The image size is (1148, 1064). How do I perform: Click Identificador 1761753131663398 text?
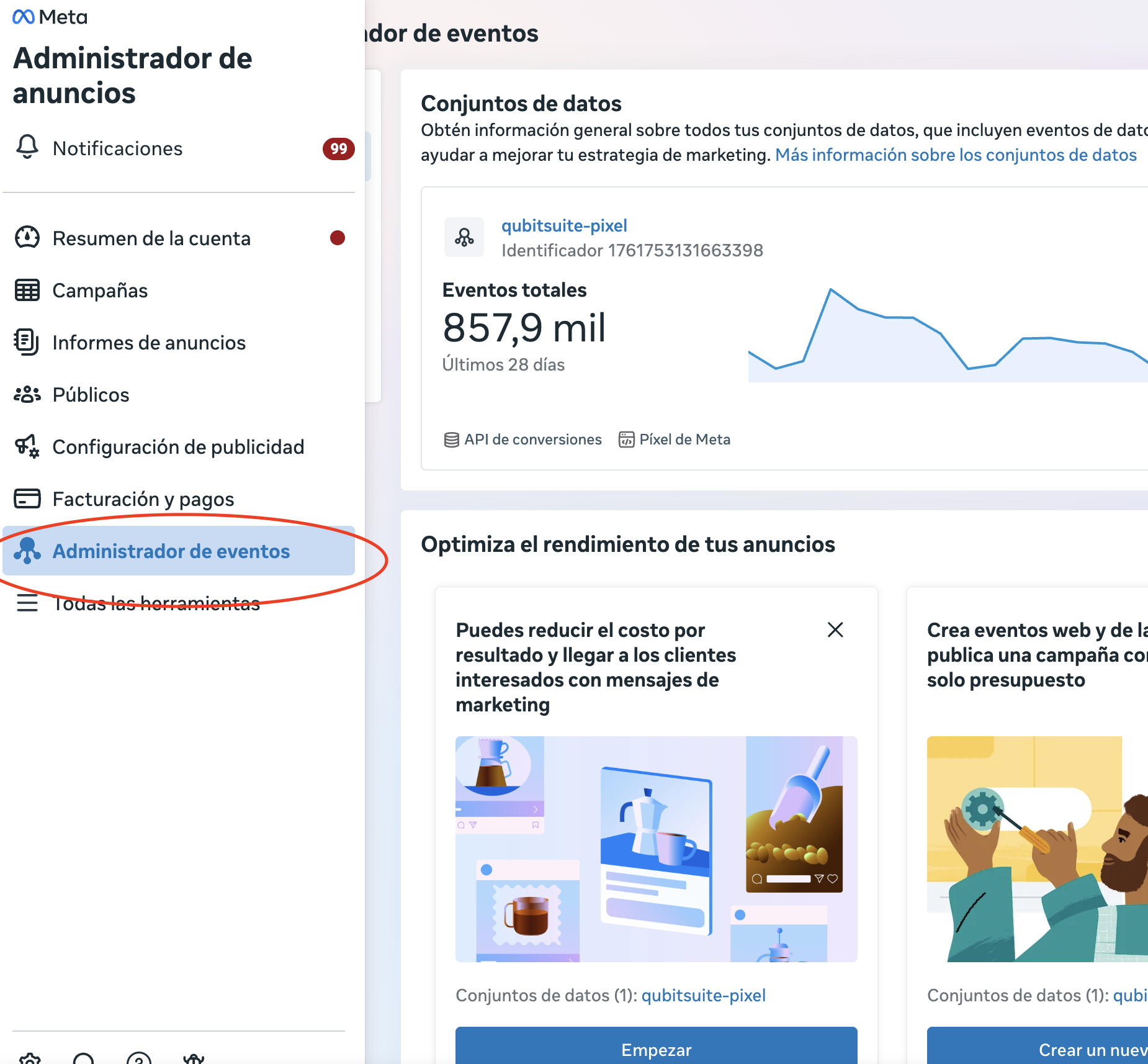click(x=632, y=250)
